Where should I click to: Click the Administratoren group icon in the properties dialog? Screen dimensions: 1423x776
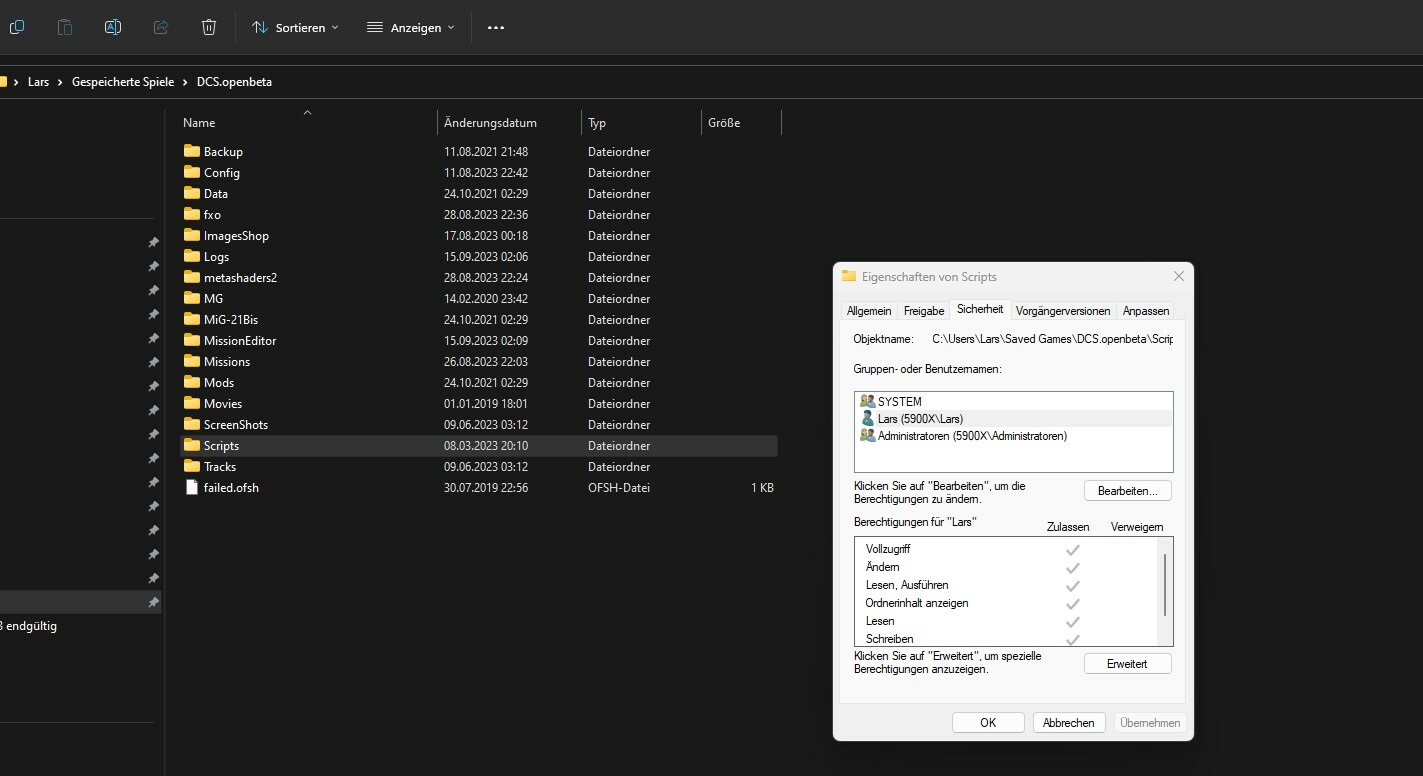(x=867, y=435)
